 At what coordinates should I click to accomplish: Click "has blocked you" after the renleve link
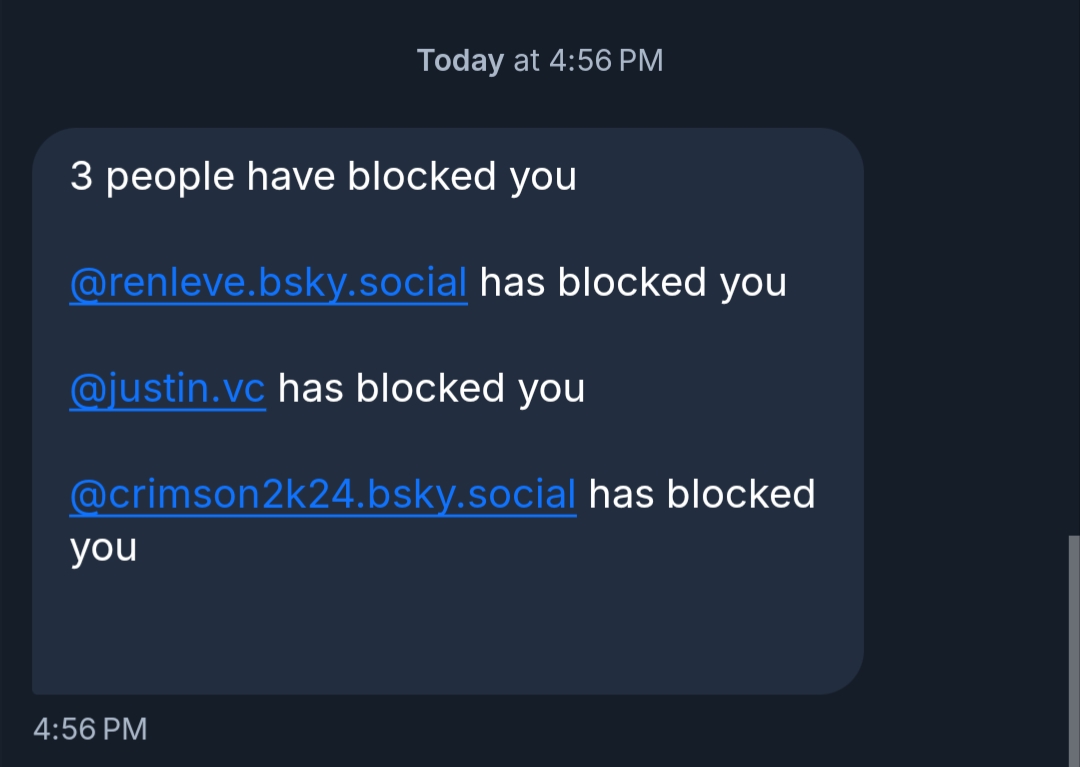pos(633,283)
